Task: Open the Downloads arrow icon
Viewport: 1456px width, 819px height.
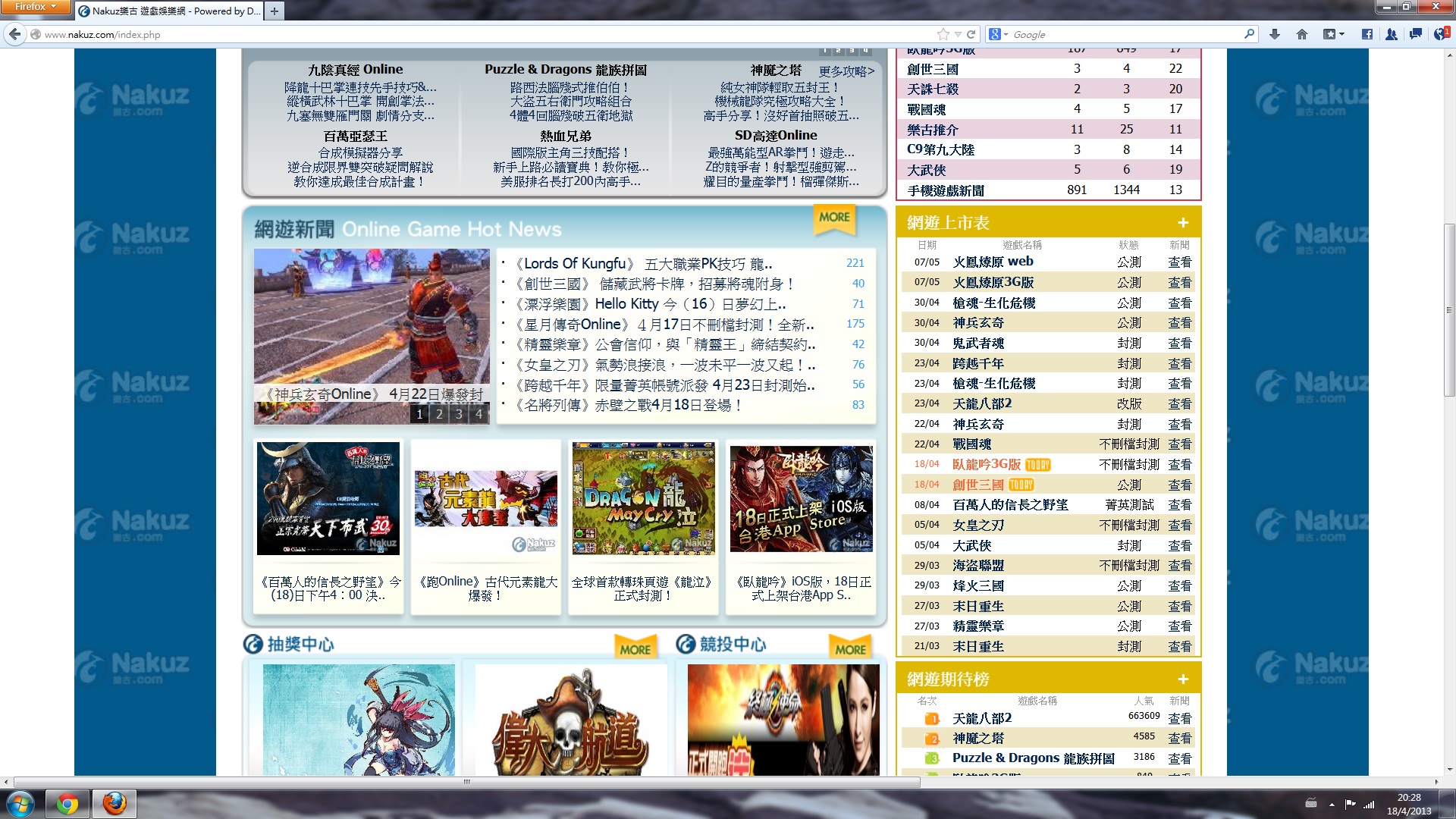Action: pyautogui.click(x=1275, y=34)
